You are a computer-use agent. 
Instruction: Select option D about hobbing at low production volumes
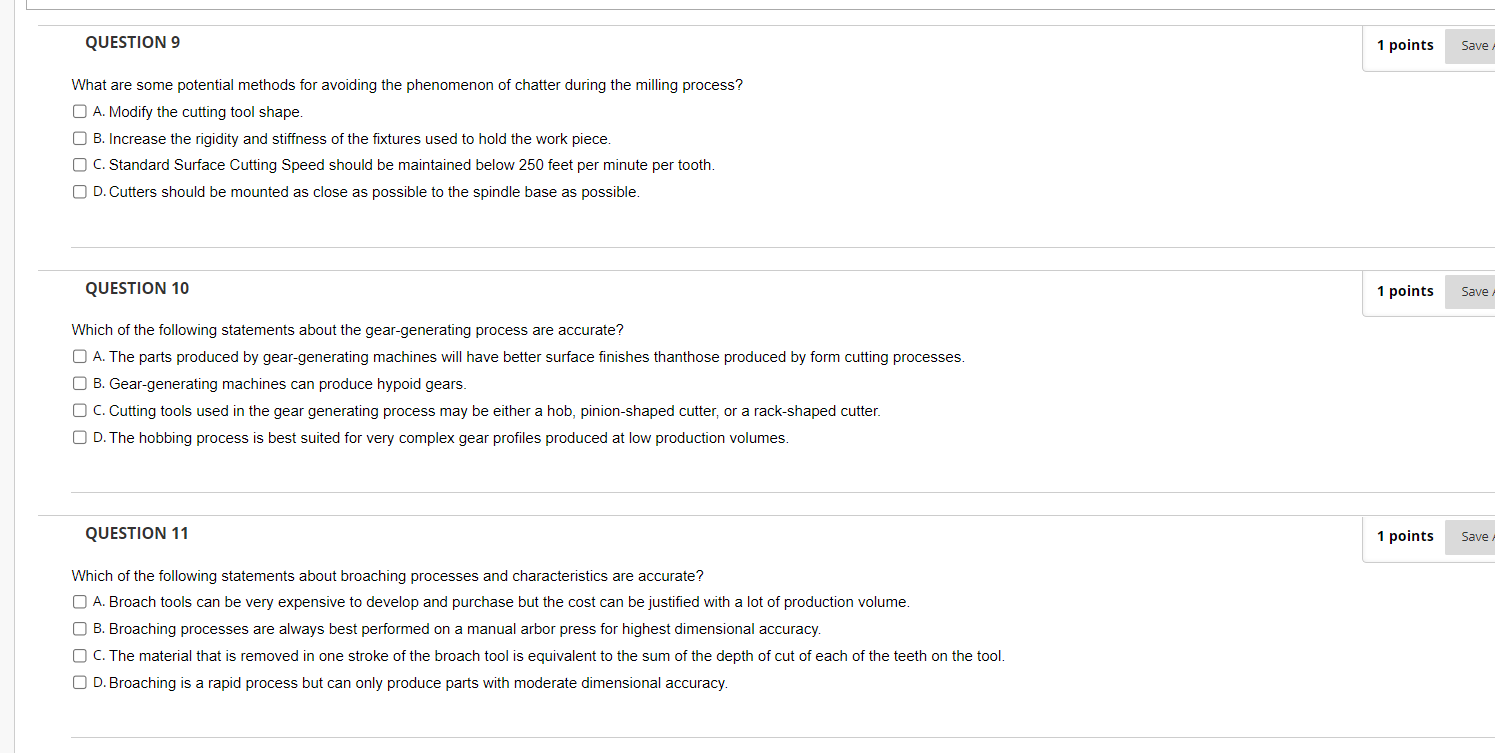point(79,437)
